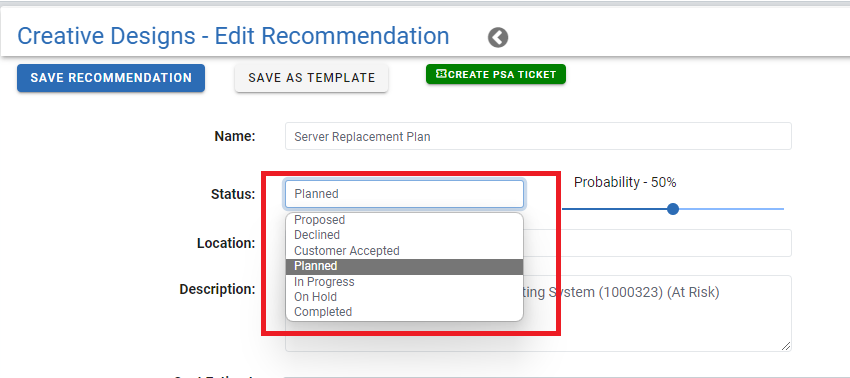The width and height of the screenshot is (850, 378).
Task: Click the Location input field
Action: [657, 243]
